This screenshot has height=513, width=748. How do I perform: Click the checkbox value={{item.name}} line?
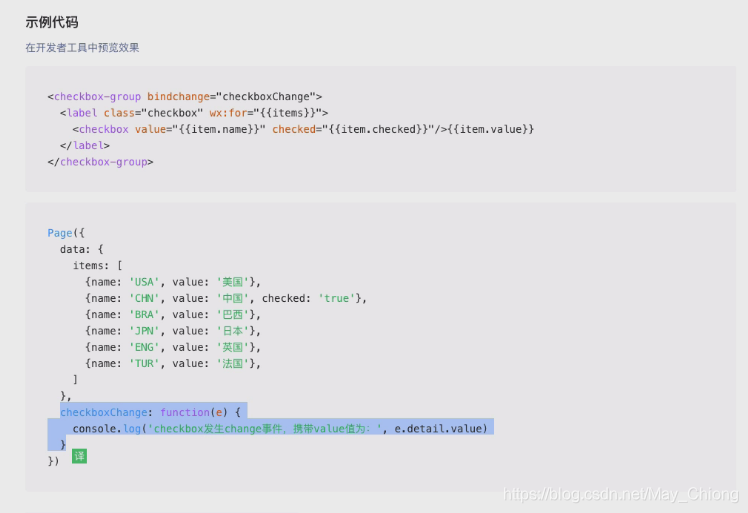coord(303,129)
